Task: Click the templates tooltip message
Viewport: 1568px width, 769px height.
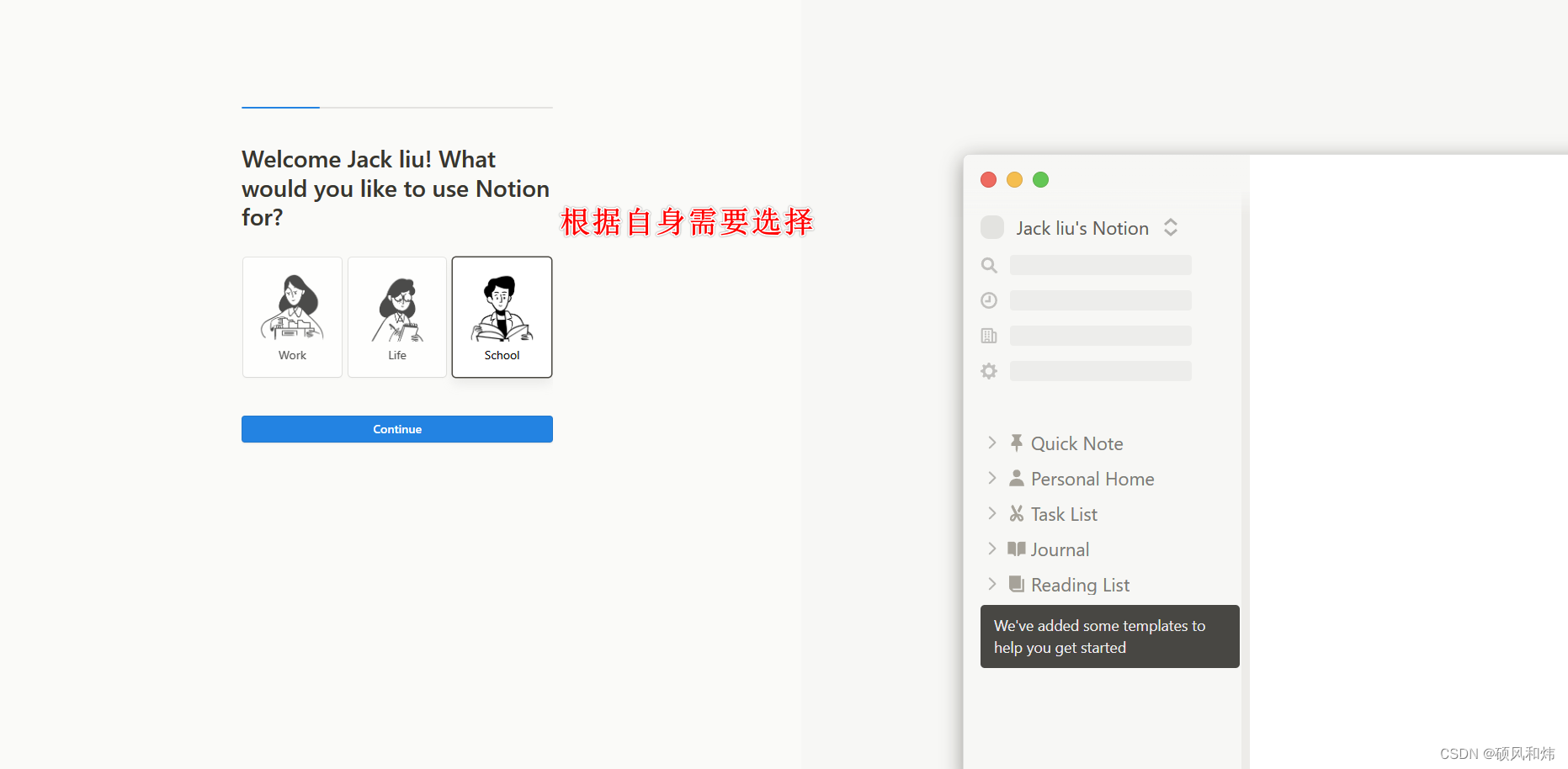Action: click(x=1110, y=636)
